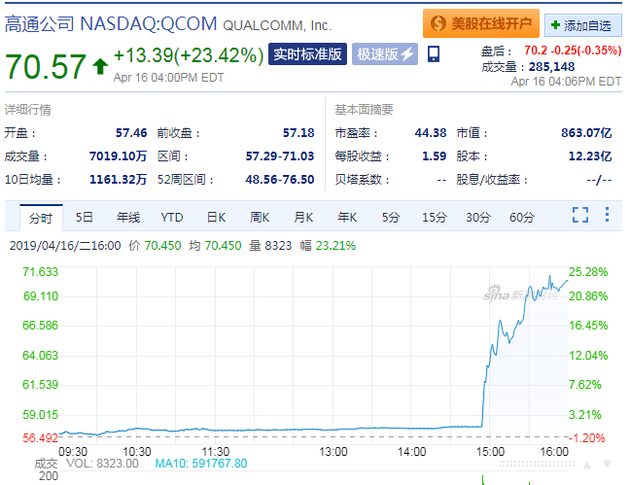This screenshot has width=630, height=485.
Task: Click the 25.28% percent axis label
Action: [x=588, y=272]
